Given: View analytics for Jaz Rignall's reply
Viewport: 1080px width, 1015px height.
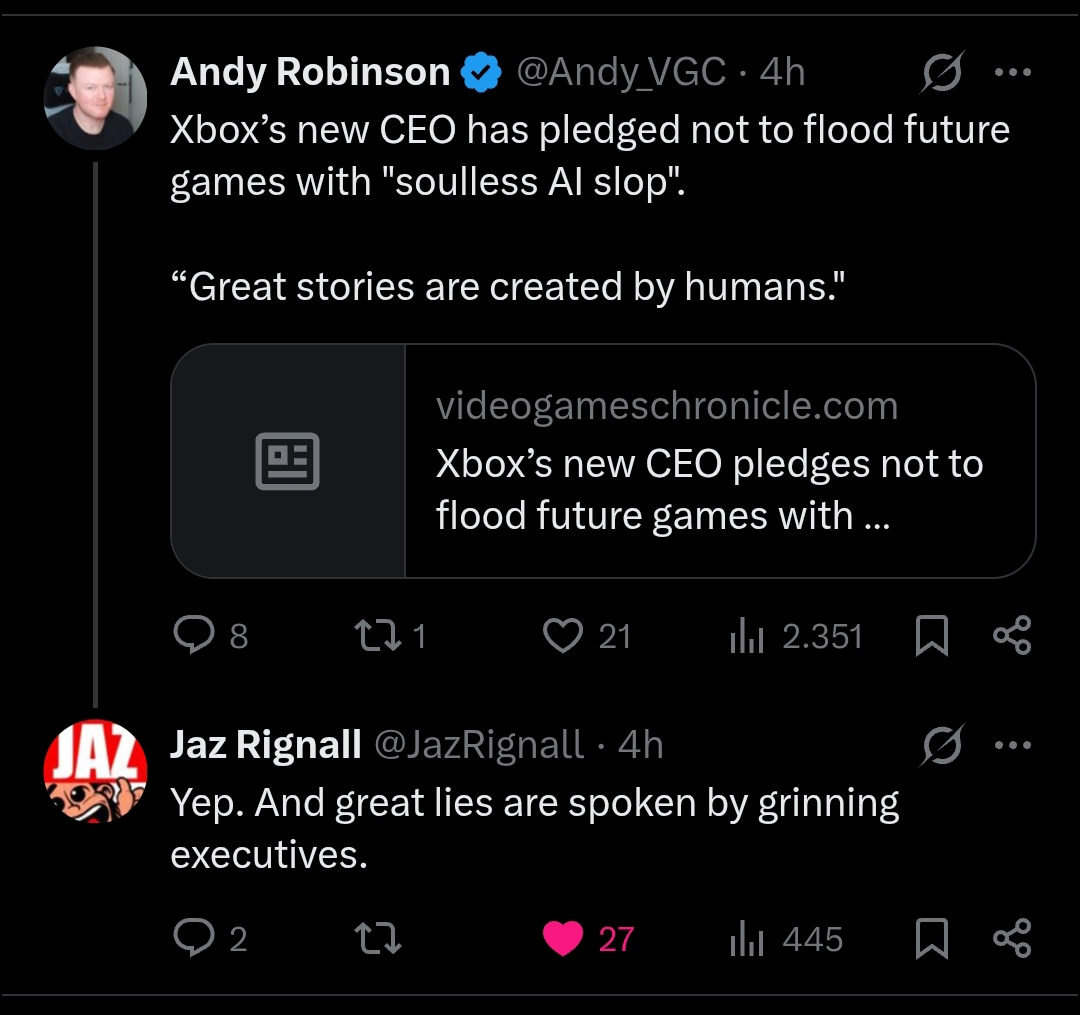Looking at the screenshot, I should [x=747, y=939].
